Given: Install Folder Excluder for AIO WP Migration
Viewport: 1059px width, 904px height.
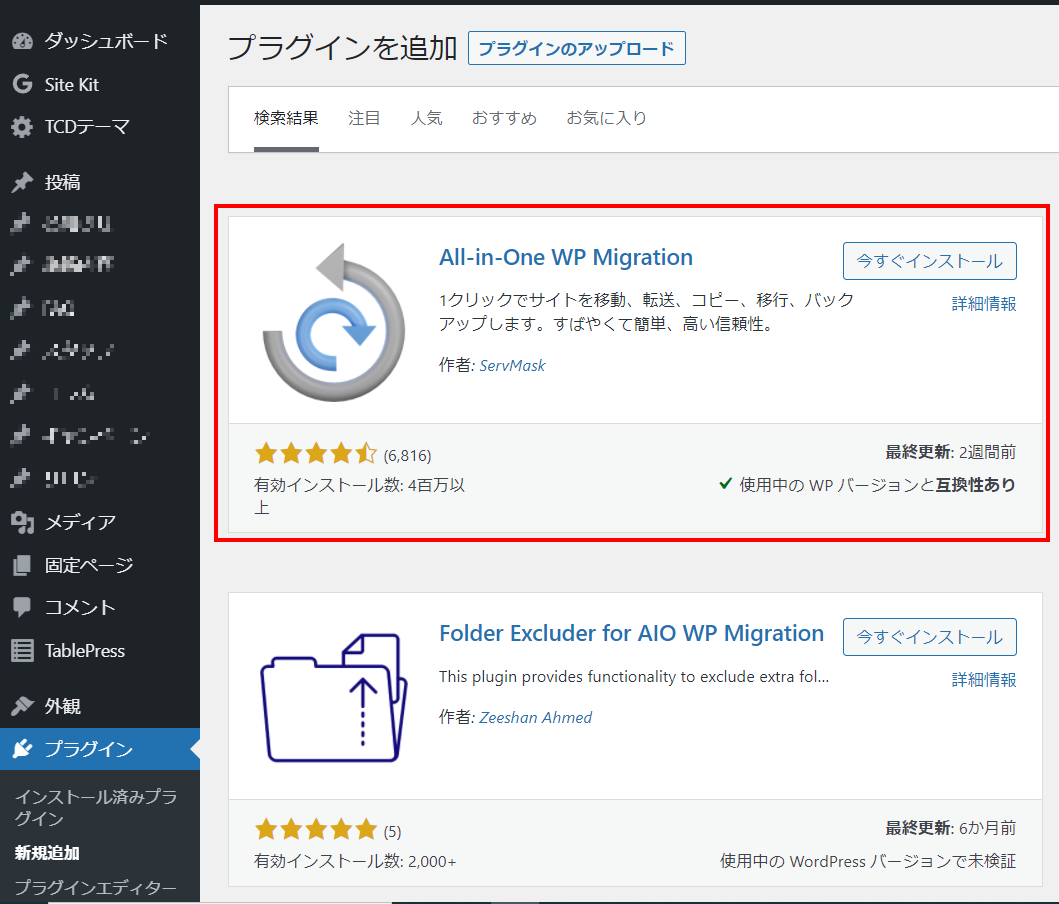Looking at the screenshot, I should click(x=929, y=637).
